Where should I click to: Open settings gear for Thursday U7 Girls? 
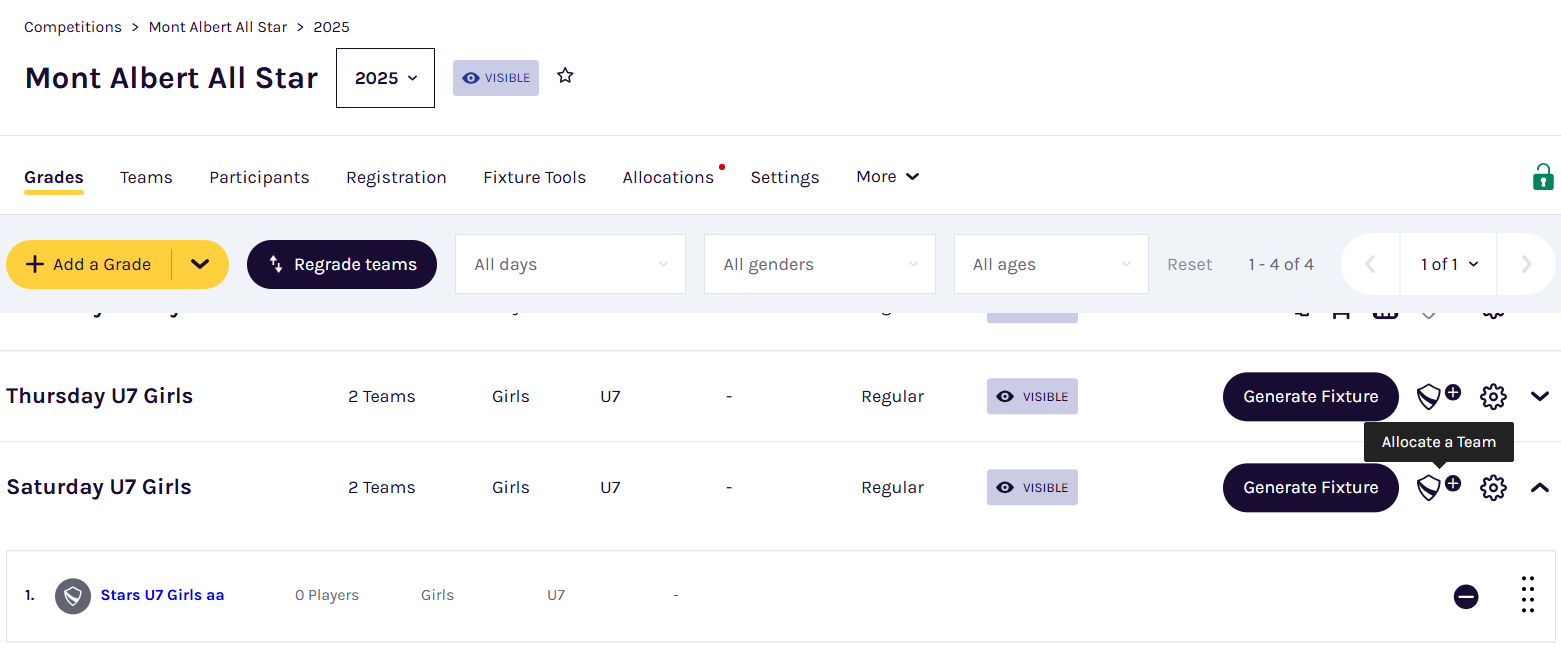pos(1493,396)
